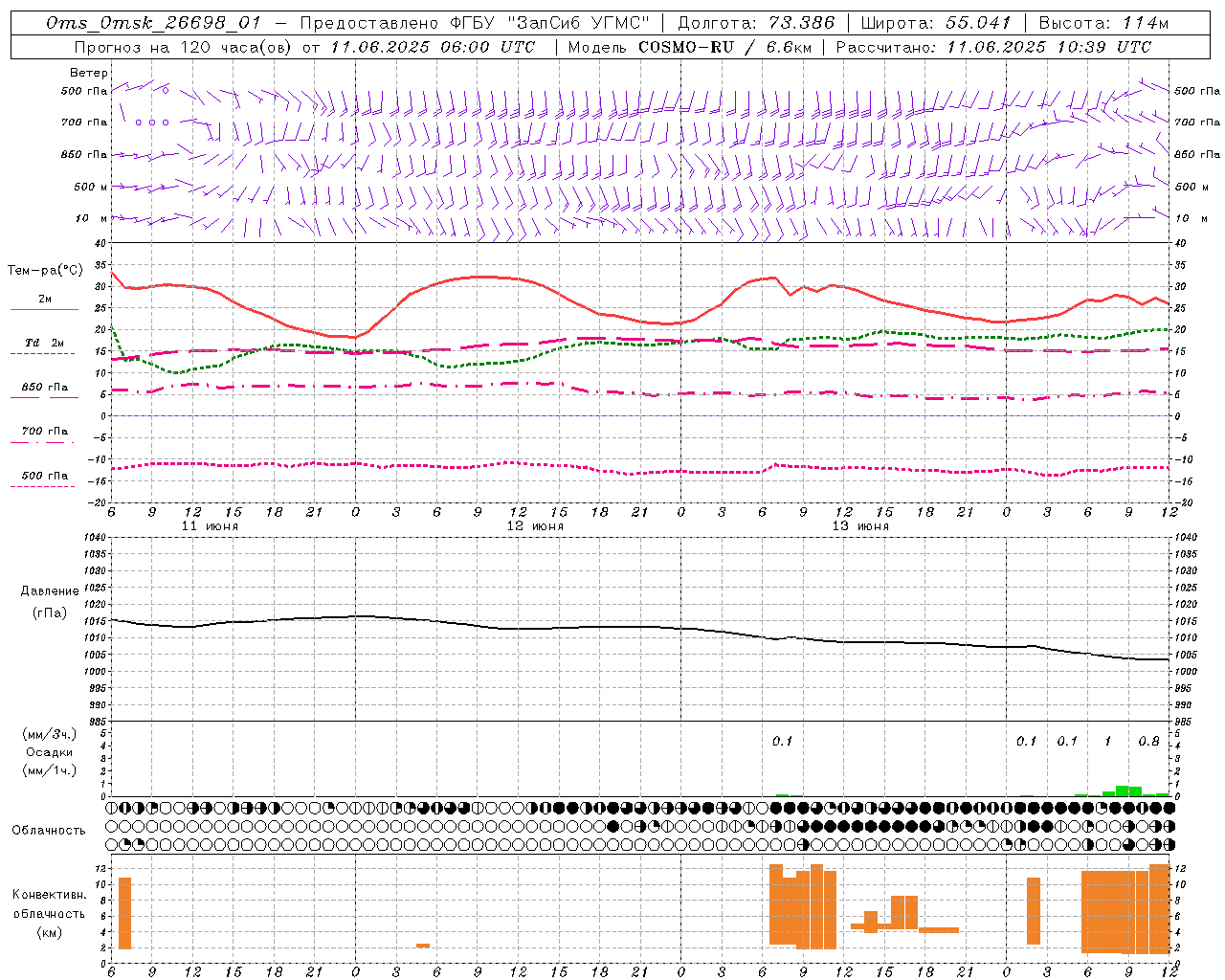Click the 12 июня date label
The width and height of the screenshot is (1225, 980).
pyautogui.click(x=535, y=526)
